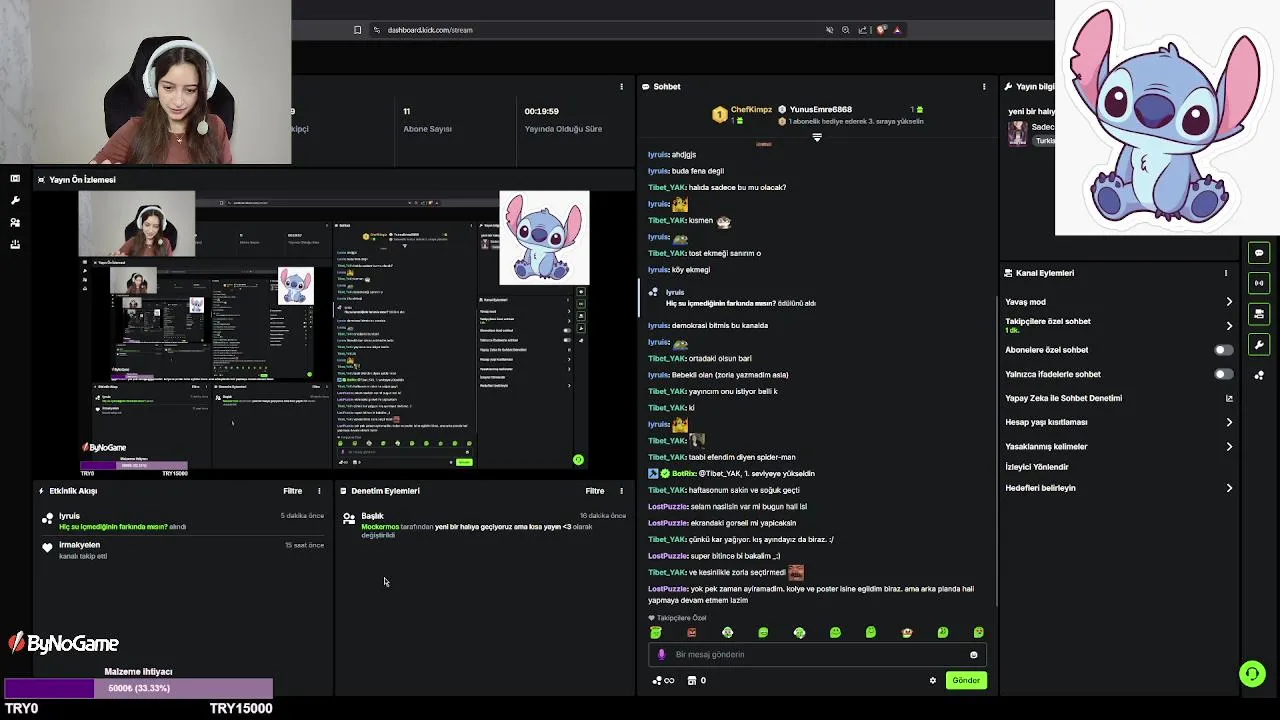This screenshot has height=720, width=1280.
Task: Click collapse handle below gift leaderboard
Action: [x=817, y=137]
